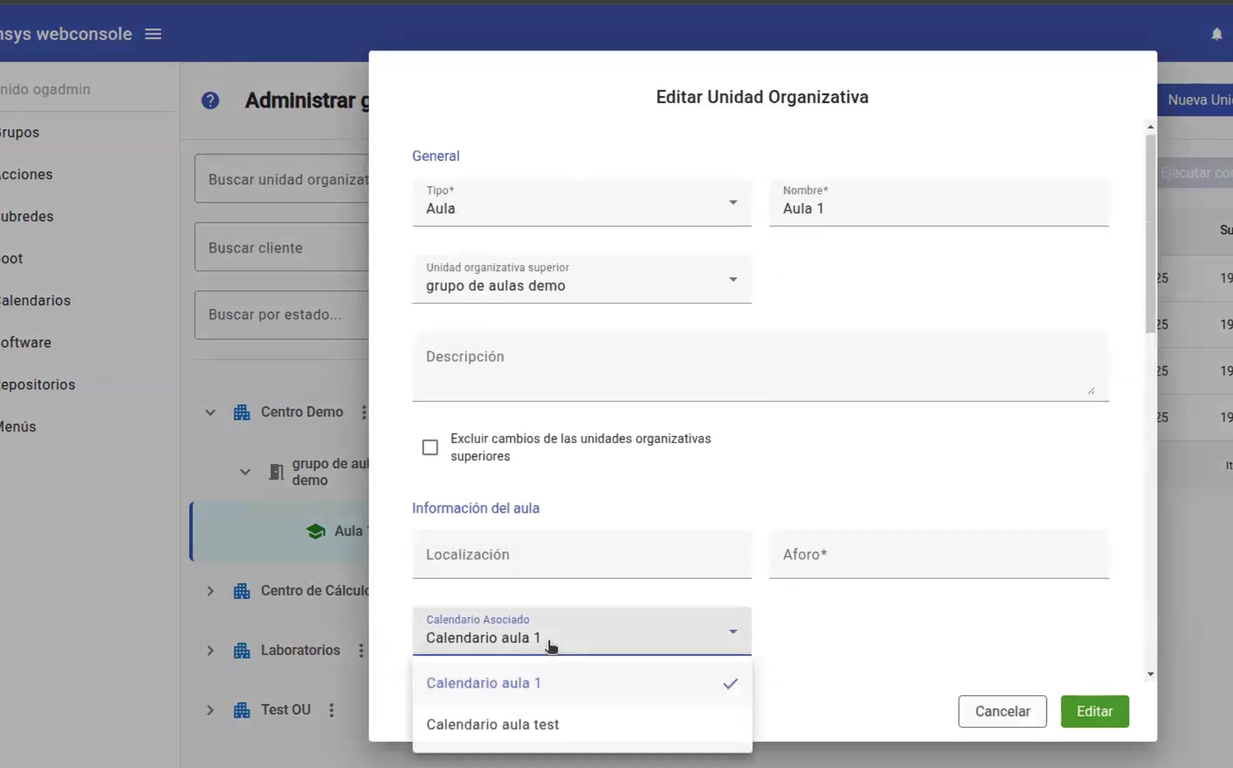Select the Centro de Cálculo tree label
The height and width of the screenshot is (768, 1233).
(315, 591)
